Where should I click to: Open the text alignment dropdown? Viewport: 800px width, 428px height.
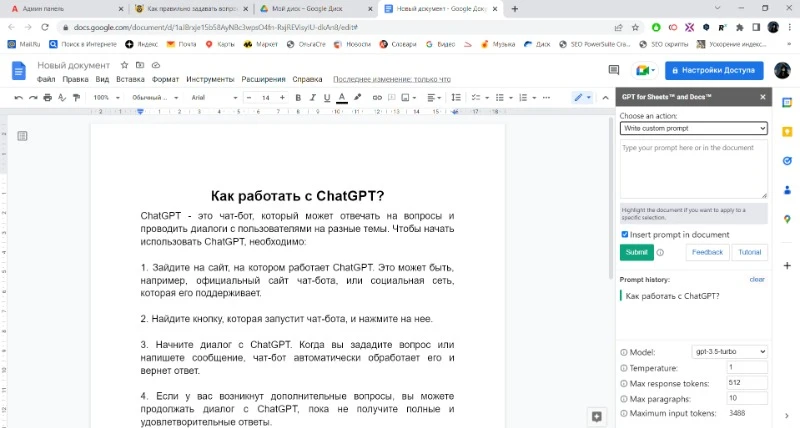click(x=434, y=97)
